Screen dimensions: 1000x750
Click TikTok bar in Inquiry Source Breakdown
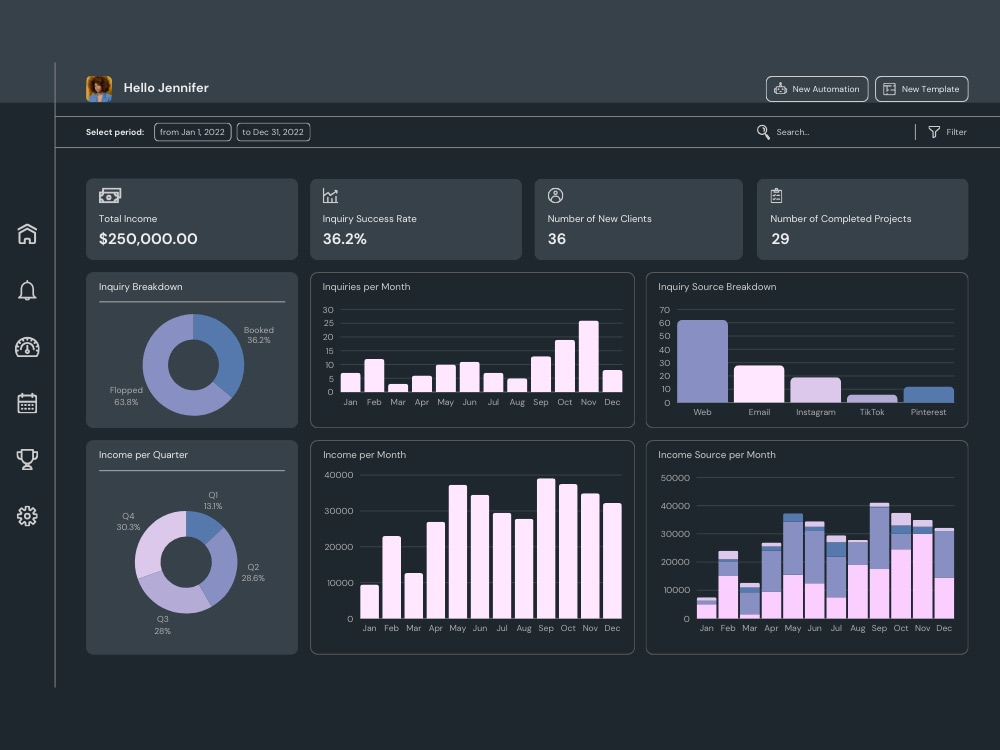coord(872,399)
